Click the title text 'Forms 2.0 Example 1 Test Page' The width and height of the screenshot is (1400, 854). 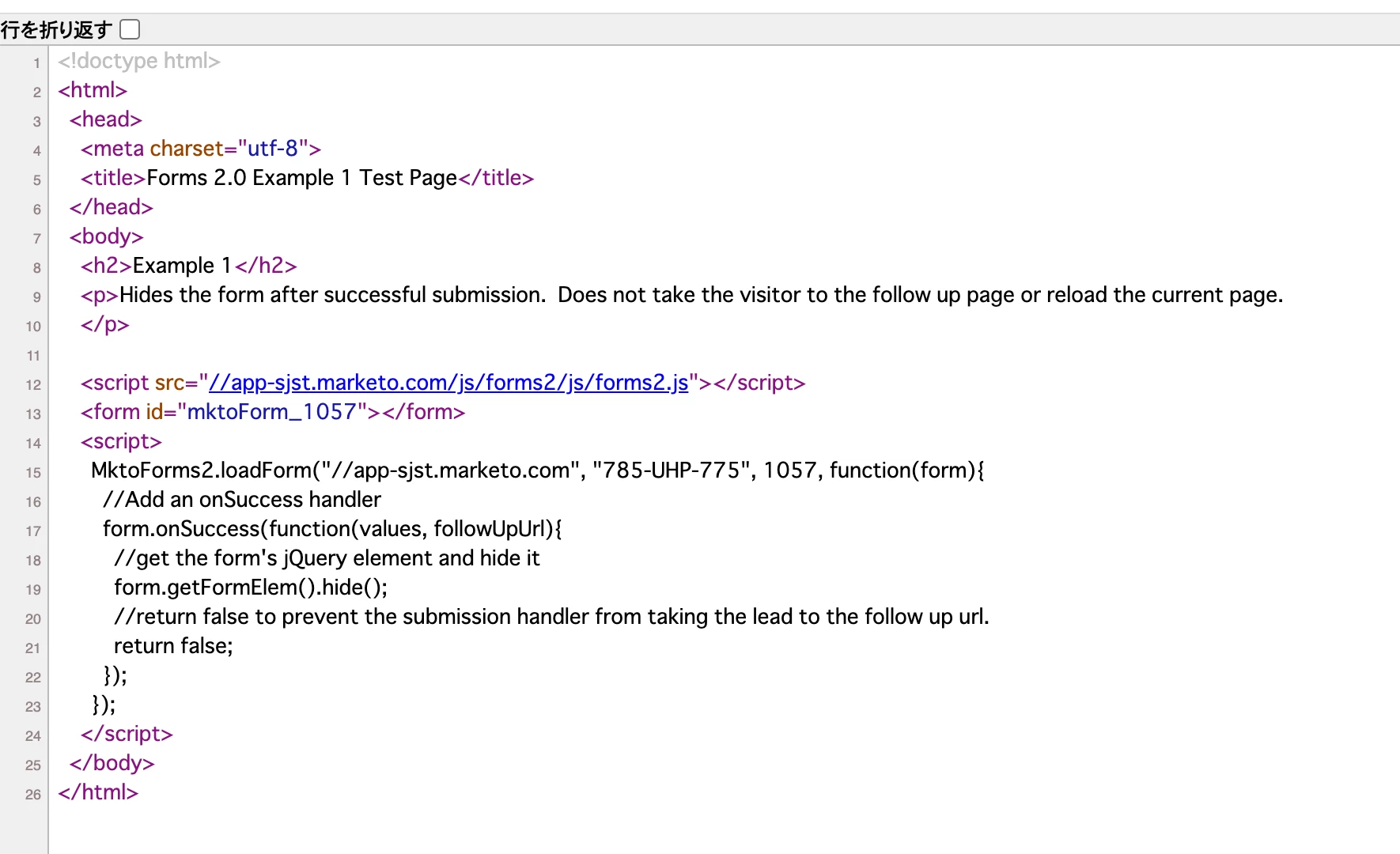pos(302,178)
